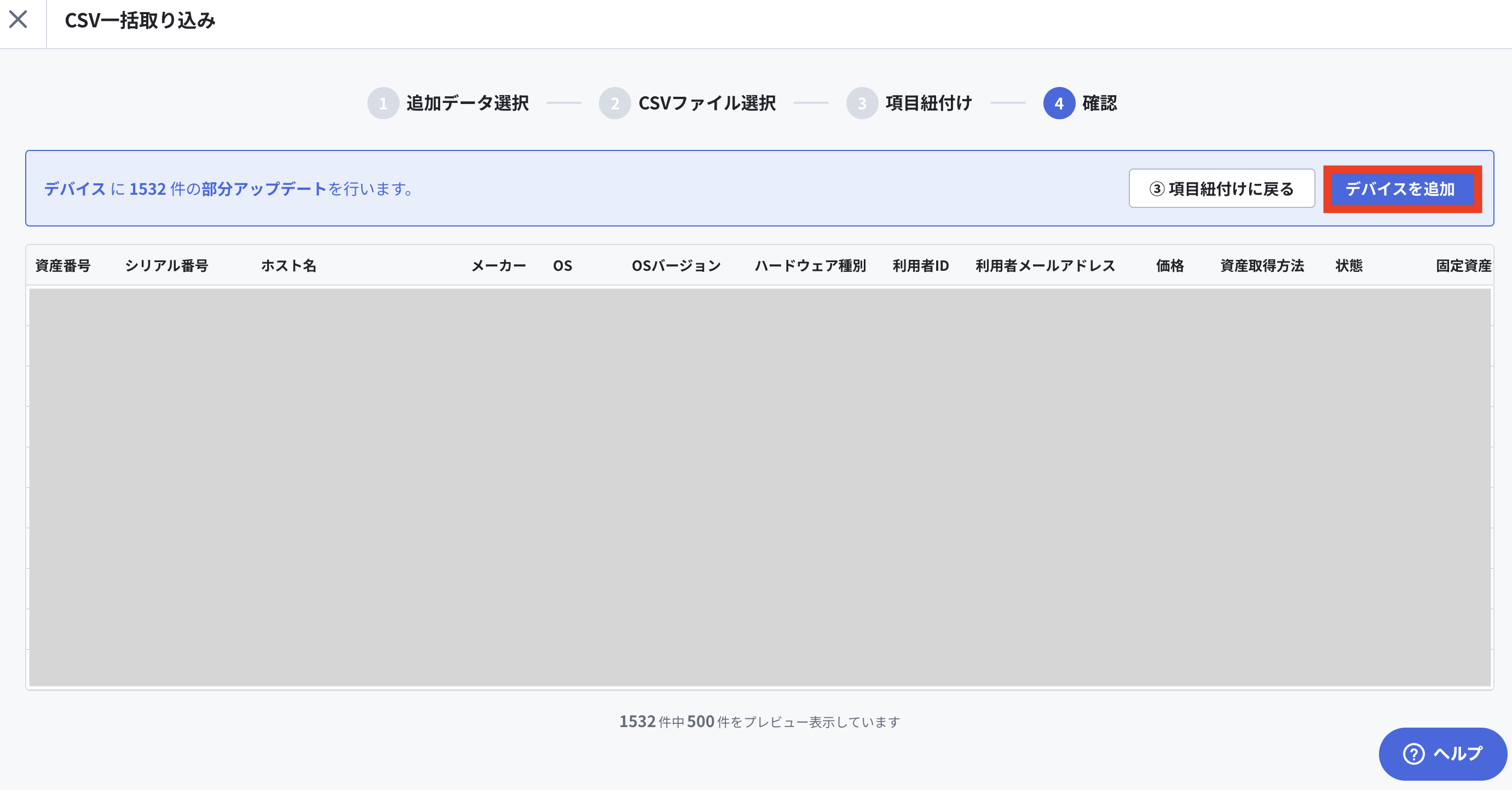Click the 部分アップデート message text
Screen dimensions: 1512x790
[263, 189]
